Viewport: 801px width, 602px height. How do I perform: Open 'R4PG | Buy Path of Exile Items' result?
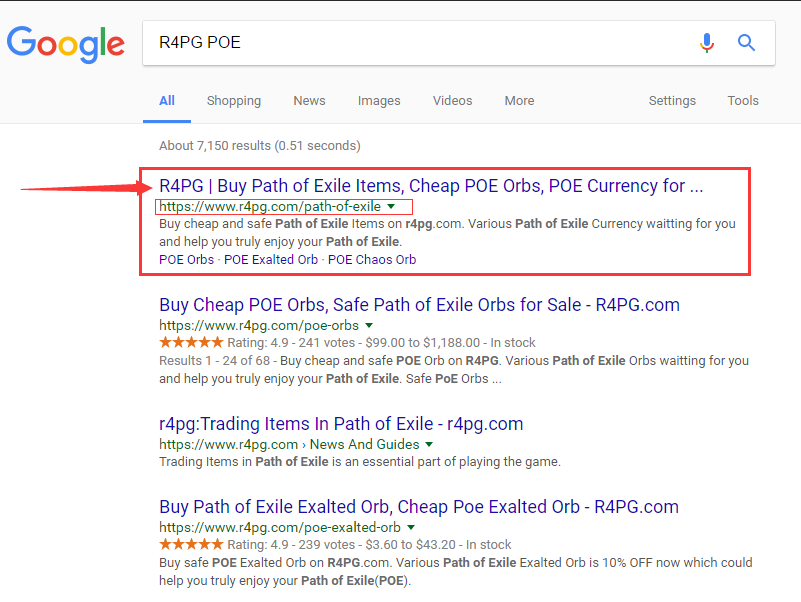point(431,186)
